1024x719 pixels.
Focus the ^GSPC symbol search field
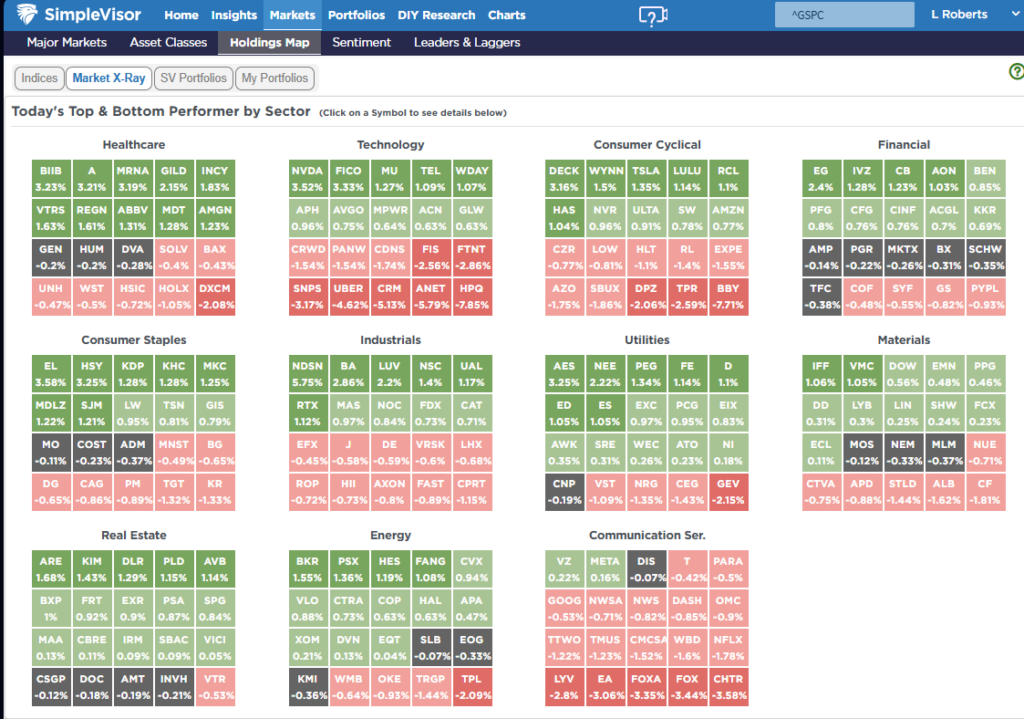pyautogui.click(x=844, y=15)
